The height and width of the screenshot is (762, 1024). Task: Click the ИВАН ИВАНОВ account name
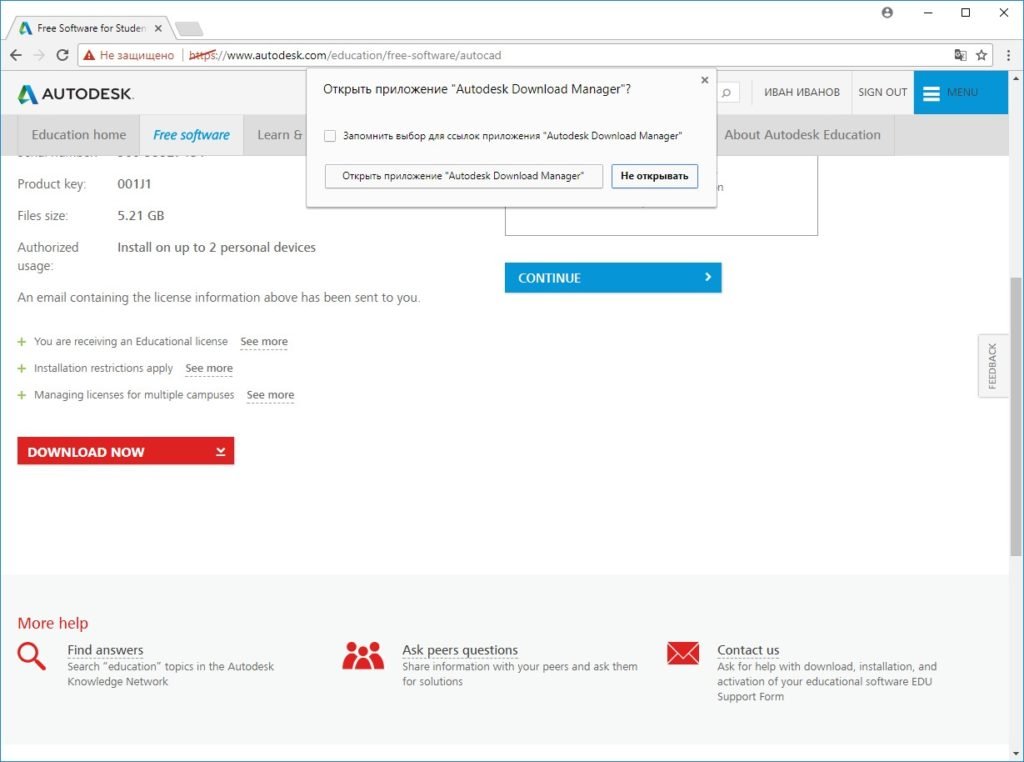click(x=802, y=93)
